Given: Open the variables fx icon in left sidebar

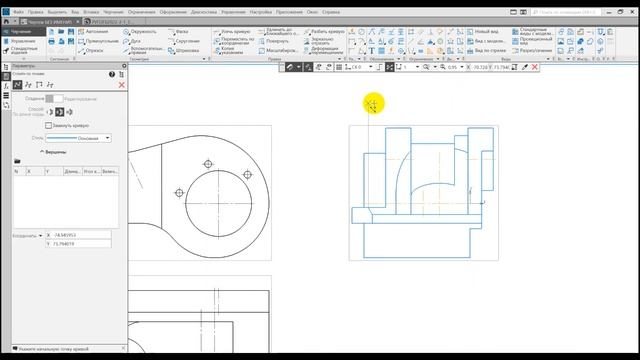Looking at the screenshot, I should tap(6, 86).
